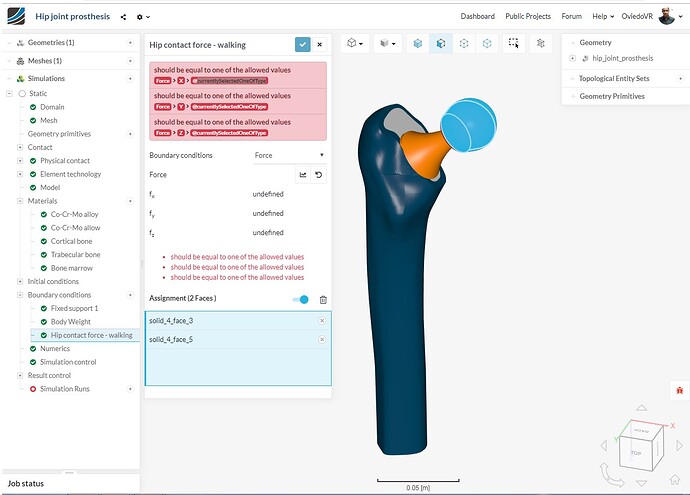The image size is (690, 495).
Task: Add a new simulation run with plus icon
Action: [130, 389]
